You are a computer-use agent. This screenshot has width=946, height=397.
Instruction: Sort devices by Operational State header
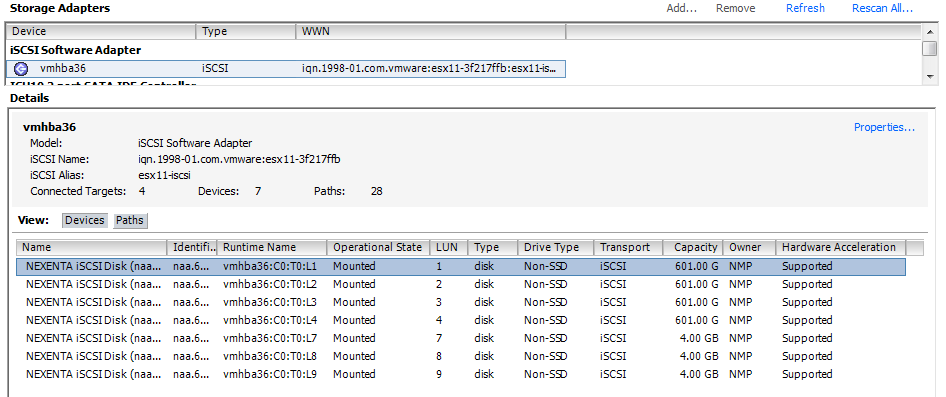pyautogui.click(x=378, y=247)
